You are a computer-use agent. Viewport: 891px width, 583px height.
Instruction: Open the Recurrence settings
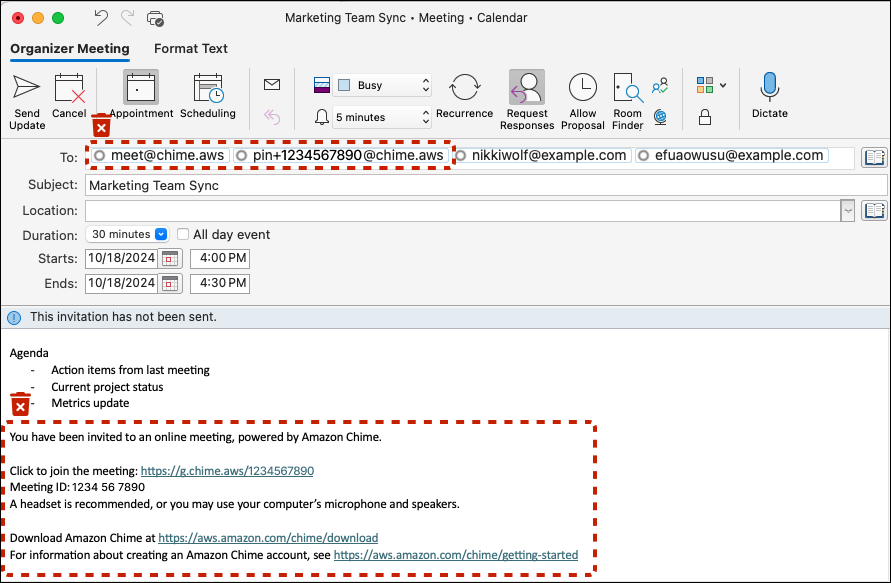click(464, 90)
